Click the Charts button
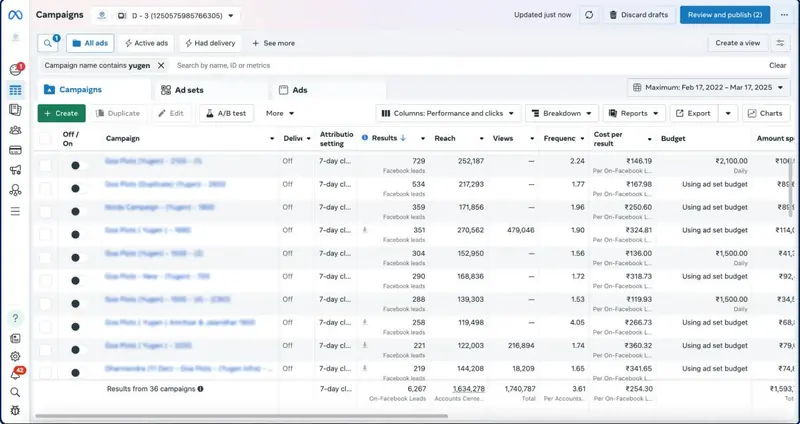 (766, 113)
